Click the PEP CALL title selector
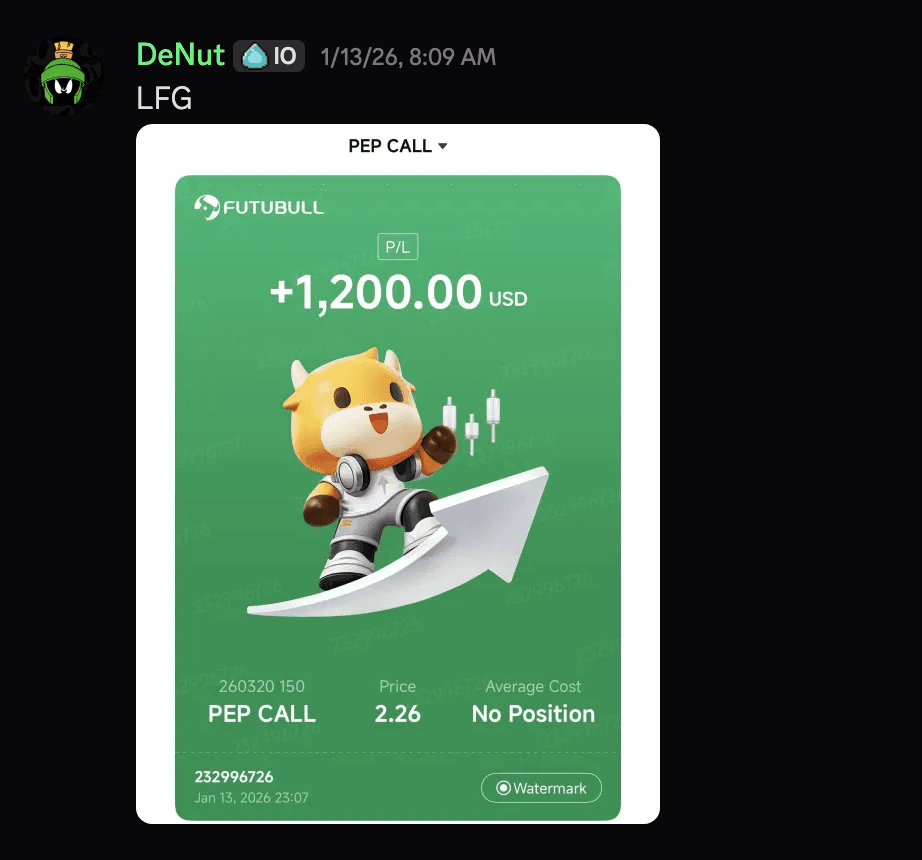 click(x=397, y=146)
